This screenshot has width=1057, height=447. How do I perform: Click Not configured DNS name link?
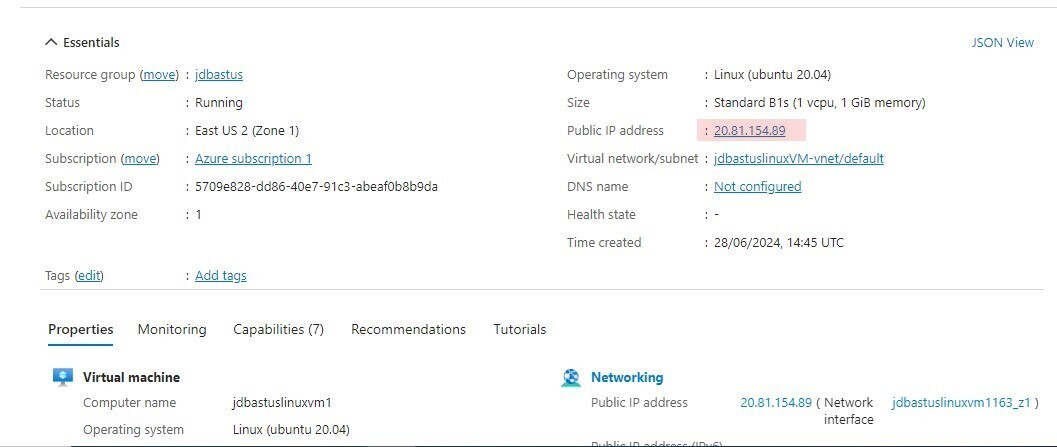757,187
